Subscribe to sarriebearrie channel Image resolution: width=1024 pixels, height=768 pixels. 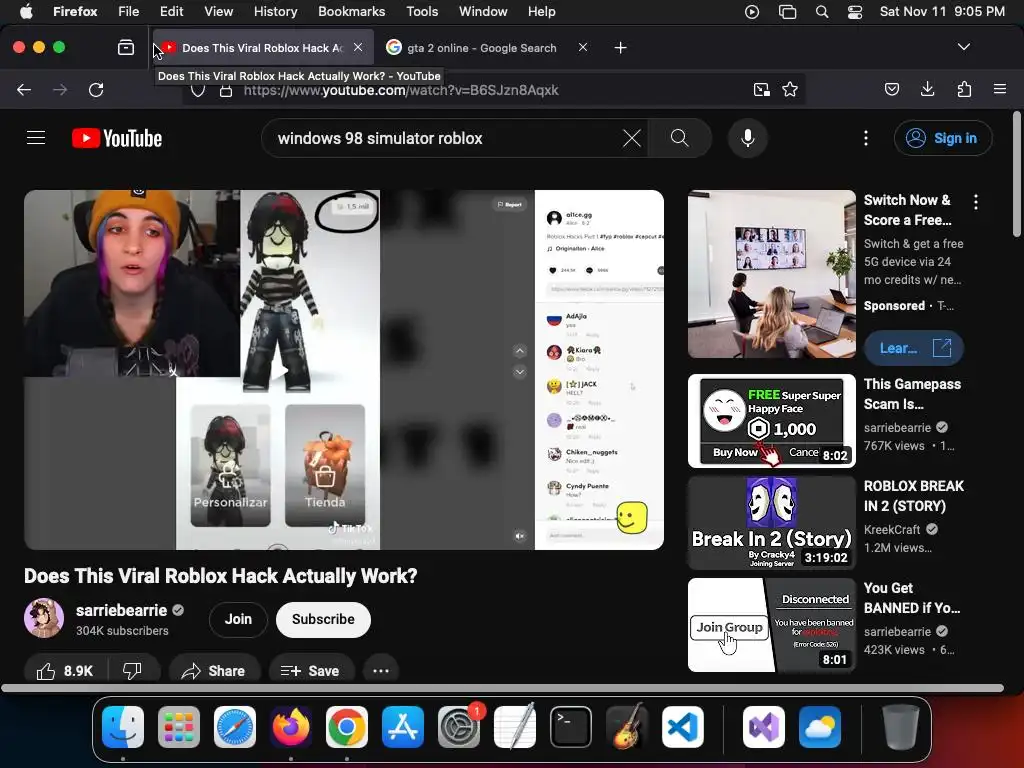click(323, 619)
